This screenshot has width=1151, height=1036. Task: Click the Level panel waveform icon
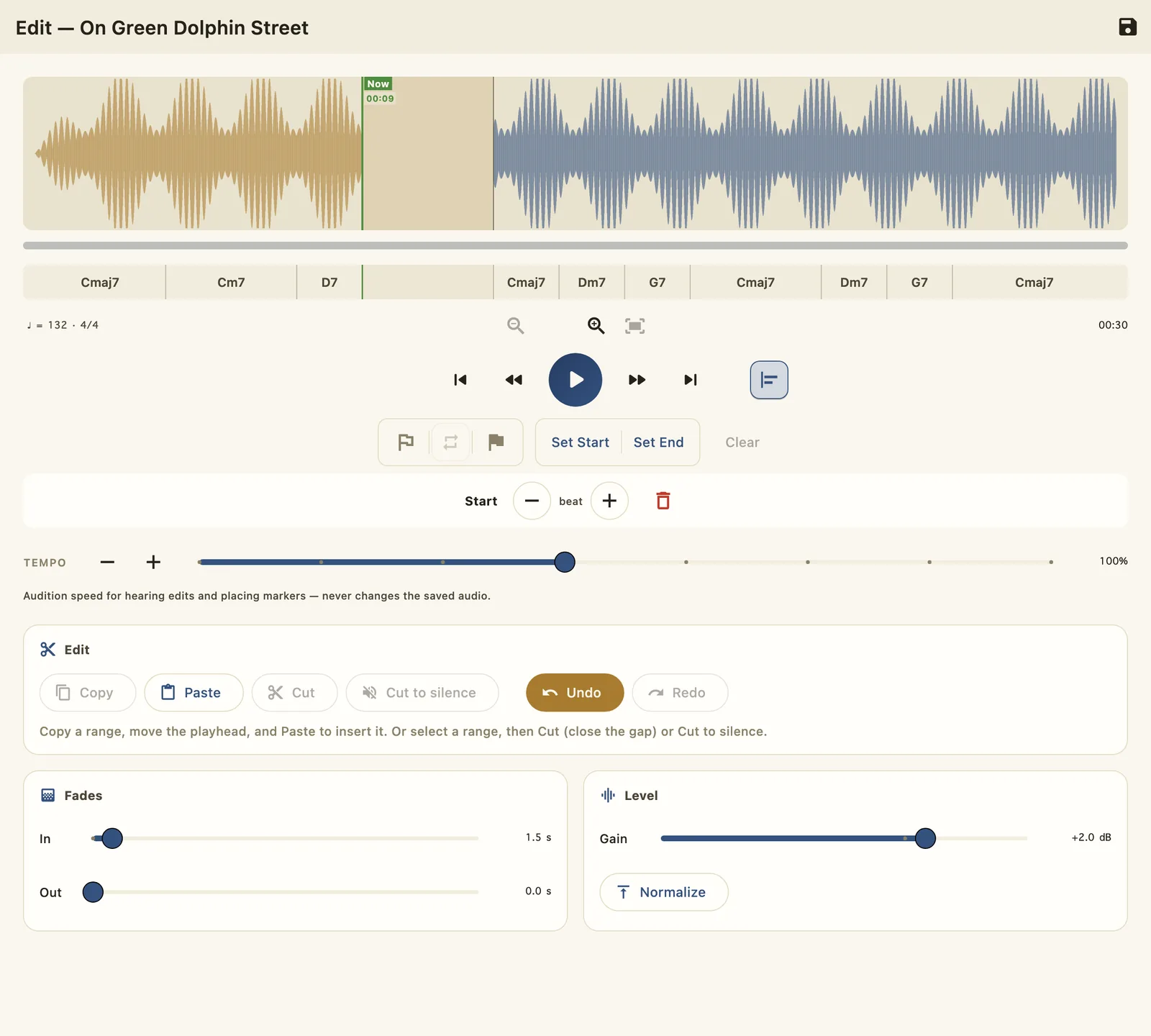[608, 795]
